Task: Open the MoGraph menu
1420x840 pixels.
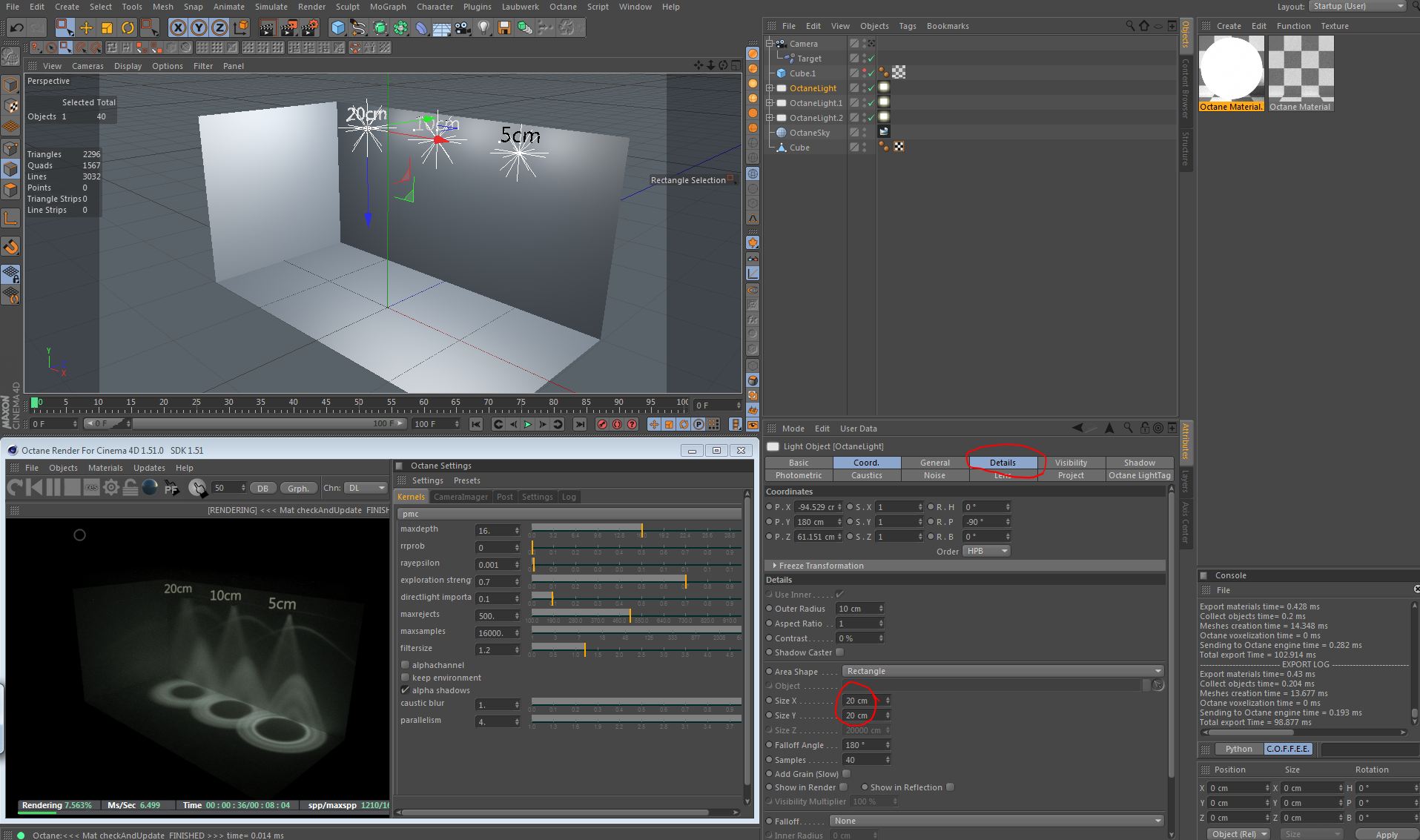Action: pos(388,7)
